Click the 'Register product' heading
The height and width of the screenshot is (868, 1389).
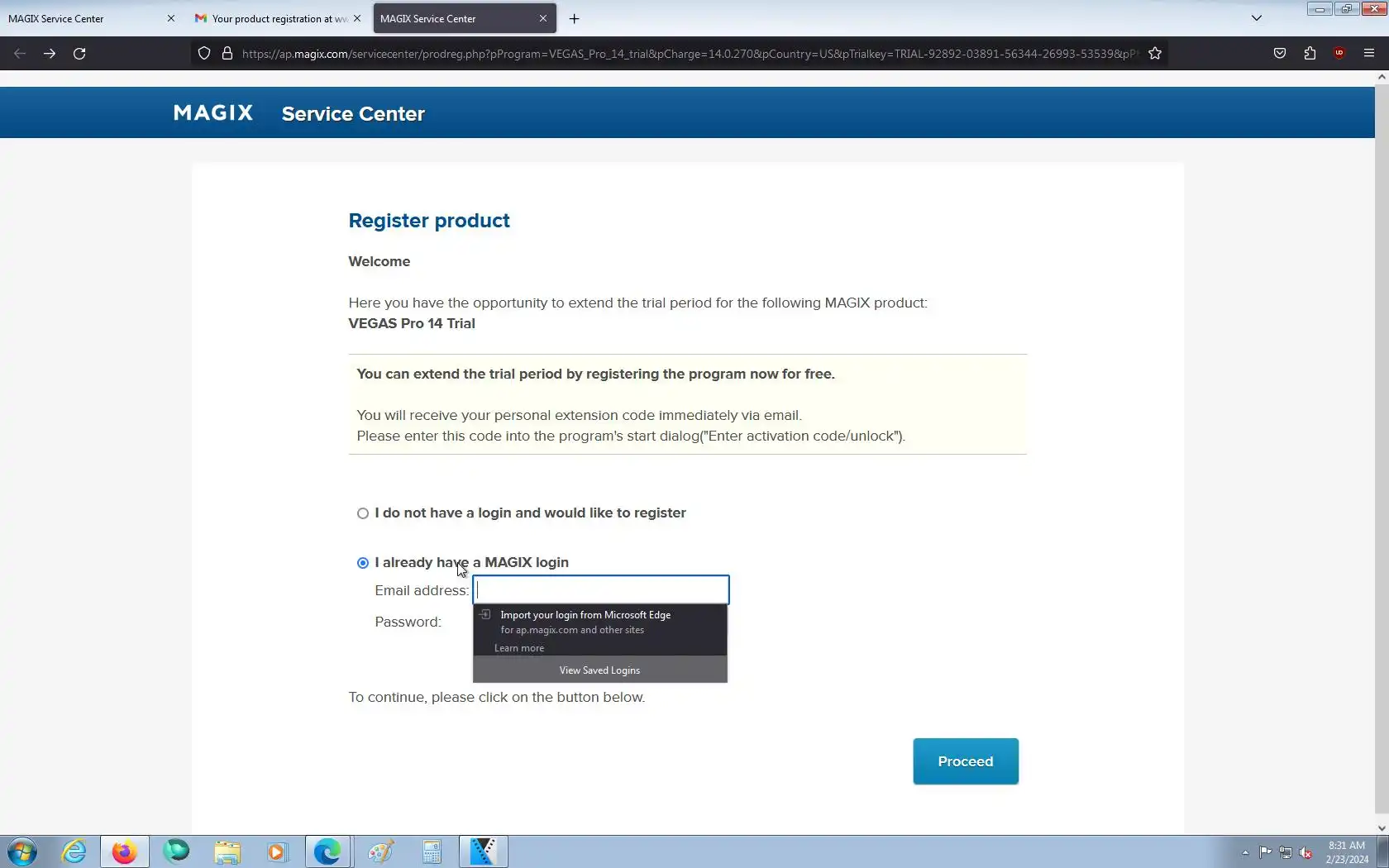pos(429,221)
